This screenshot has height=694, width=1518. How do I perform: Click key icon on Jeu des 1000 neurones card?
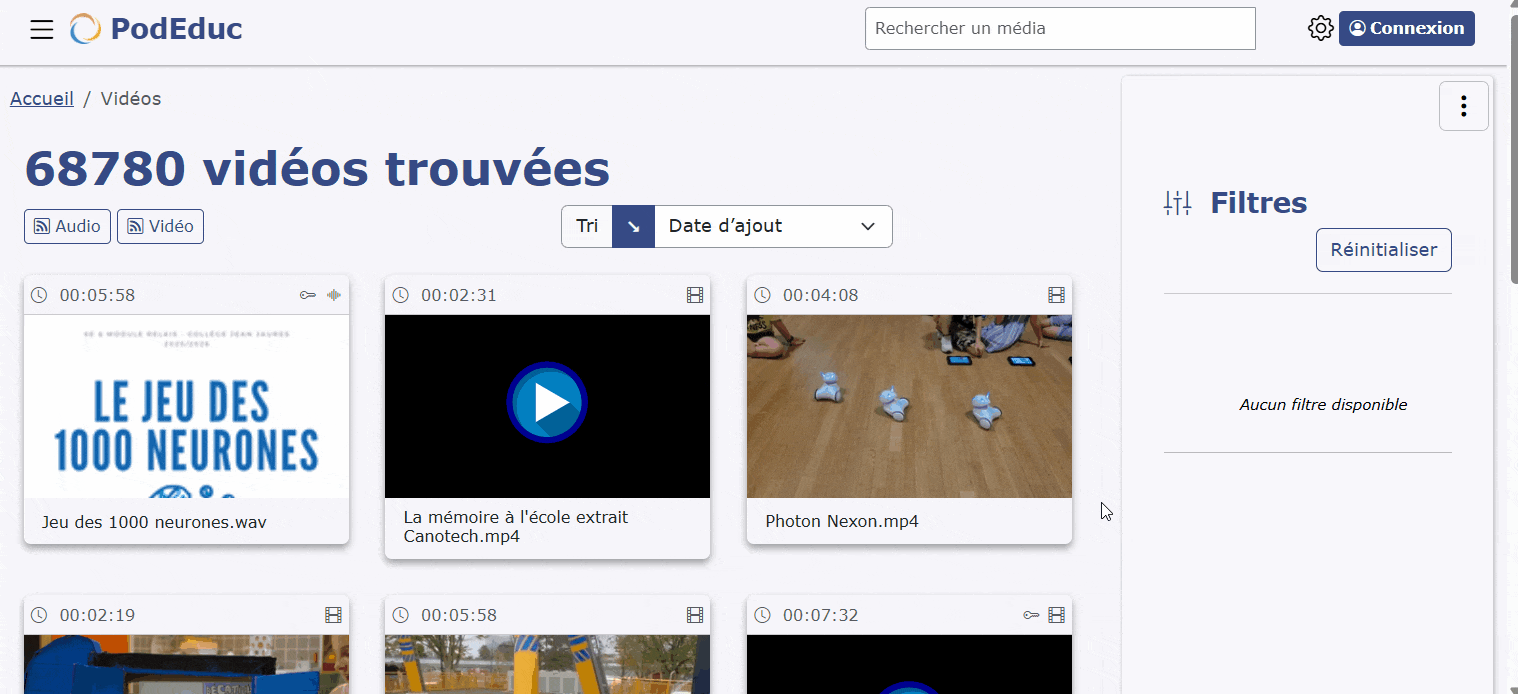(308, 295)
